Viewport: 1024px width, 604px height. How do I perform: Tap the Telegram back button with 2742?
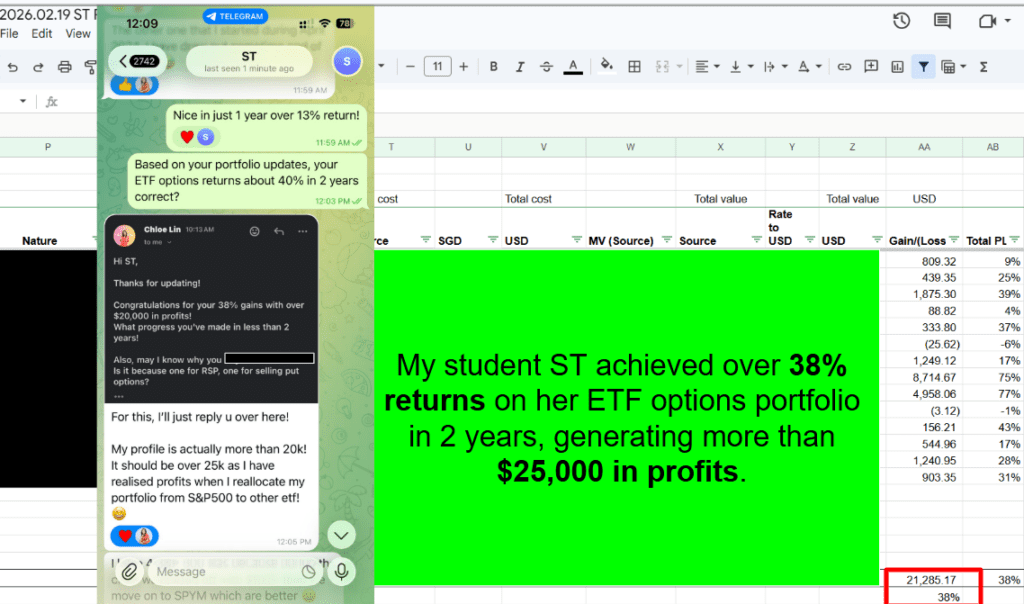(136, 61)
